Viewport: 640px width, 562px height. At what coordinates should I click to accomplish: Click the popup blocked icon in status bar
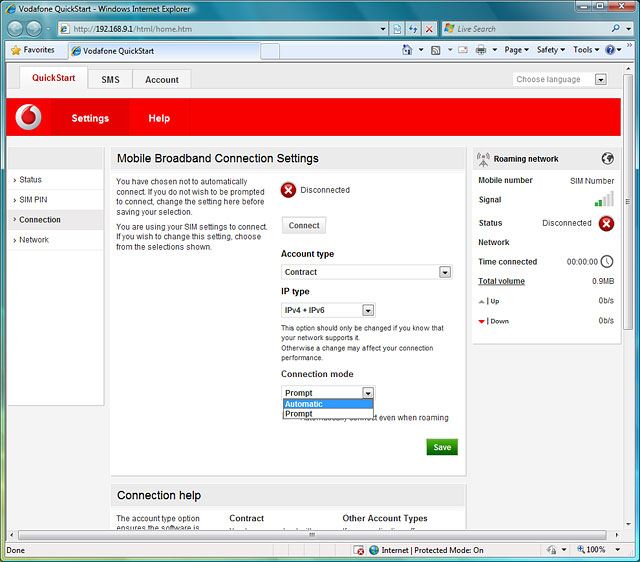[x=359, y=550]
